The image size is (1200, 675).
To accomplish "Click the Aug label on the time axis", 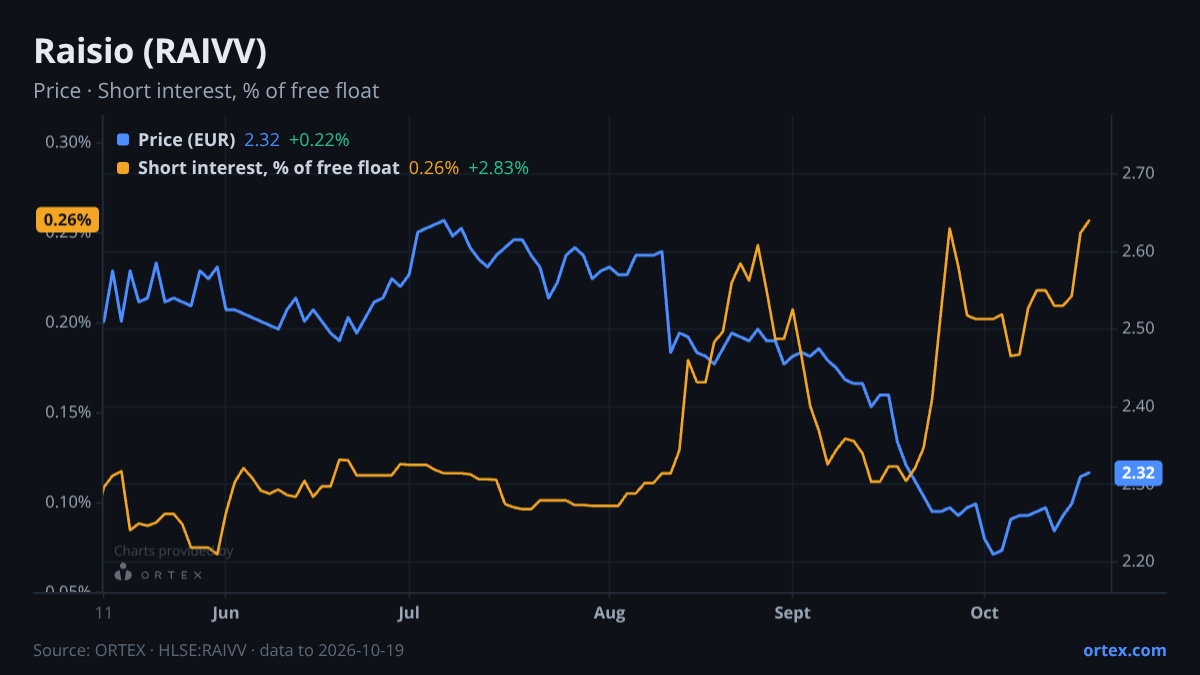I will click(610, 612).
